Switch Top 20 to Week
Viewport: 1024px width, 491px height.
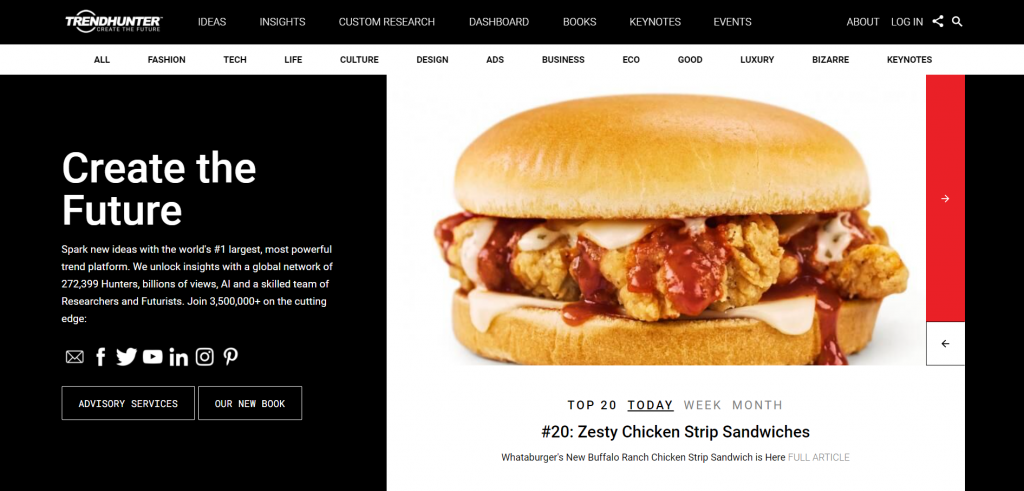coord(703,405)
